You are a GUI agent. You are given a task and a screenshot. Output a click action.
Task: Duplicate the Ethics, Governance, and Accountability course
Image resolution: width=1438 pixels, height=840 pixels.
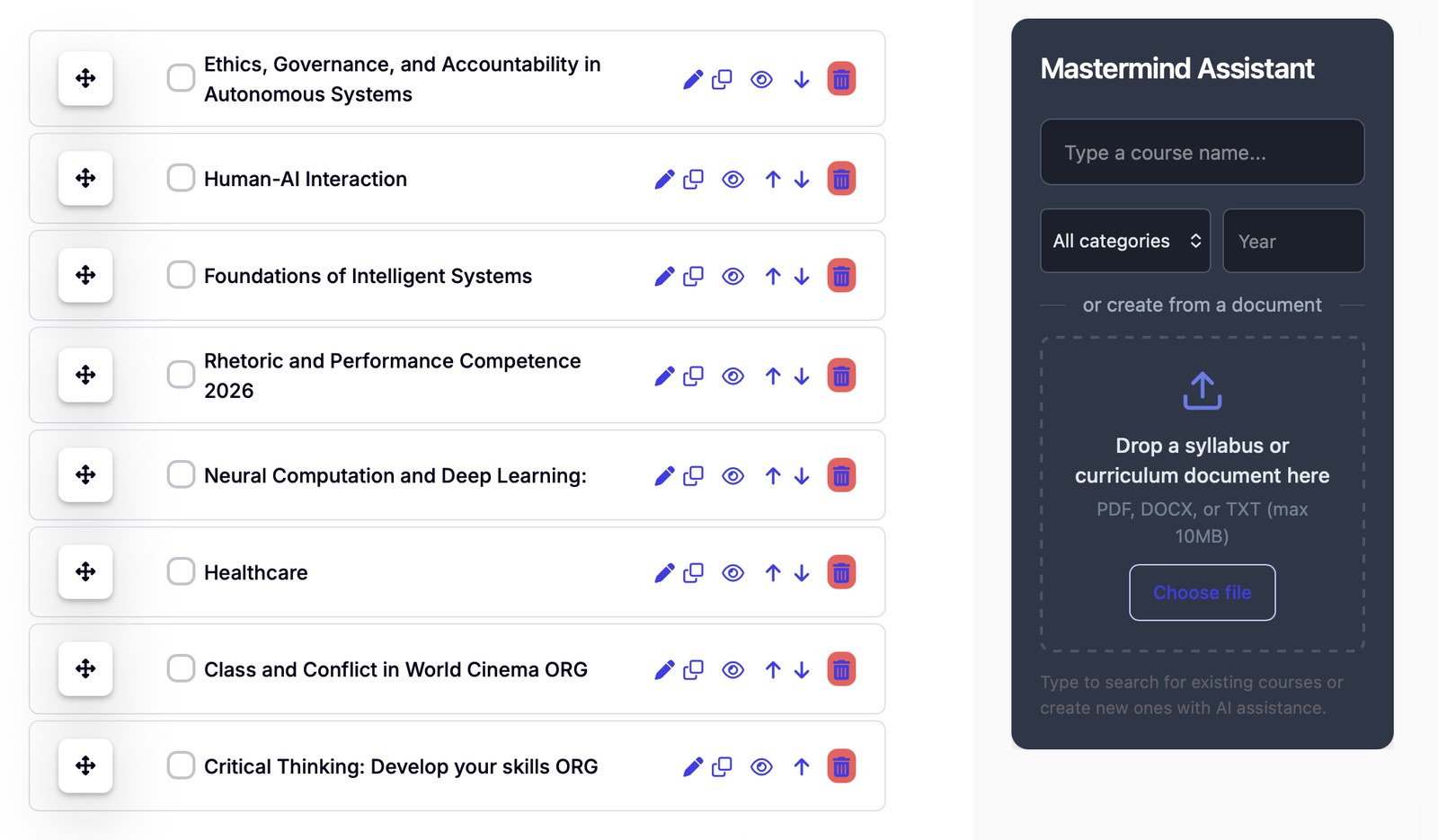coord(722,80)
